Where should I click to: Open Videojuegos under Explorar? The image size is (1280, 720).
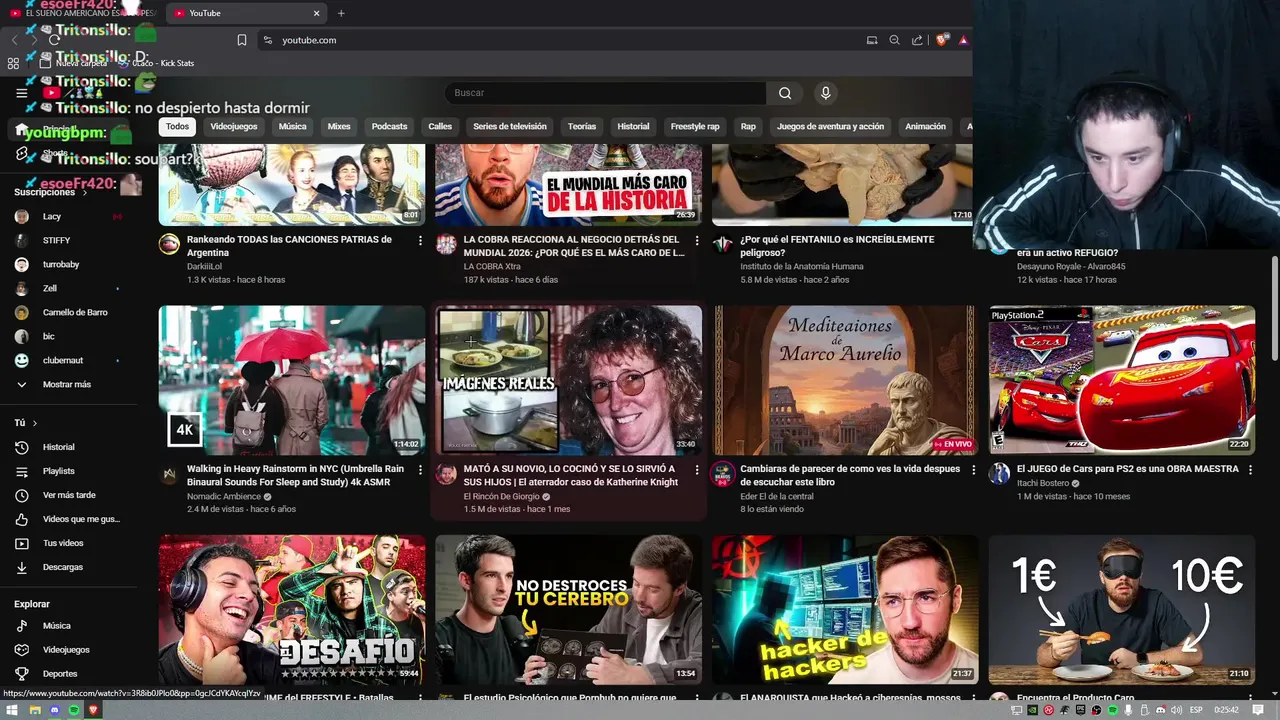point(65,649)
